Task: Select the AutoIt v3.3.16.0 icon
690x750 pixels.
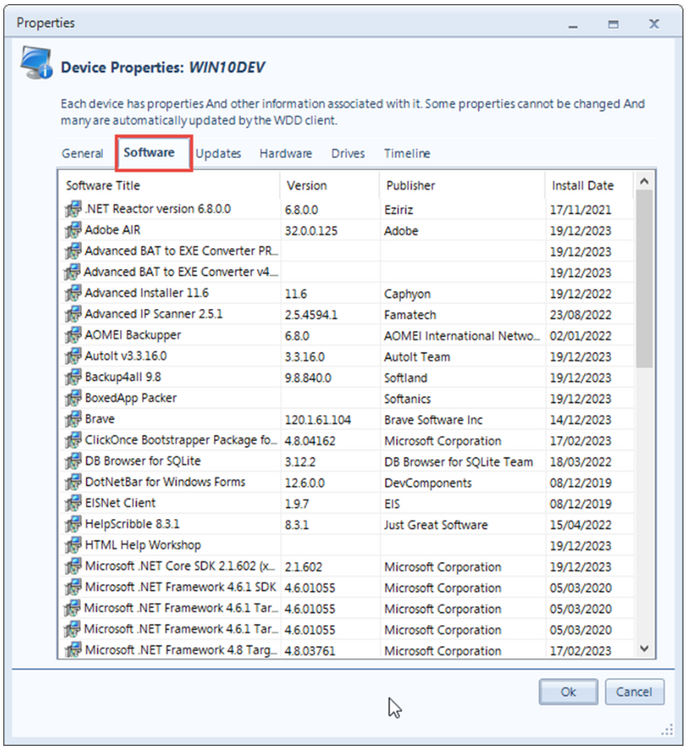Action: pos(73,356)
